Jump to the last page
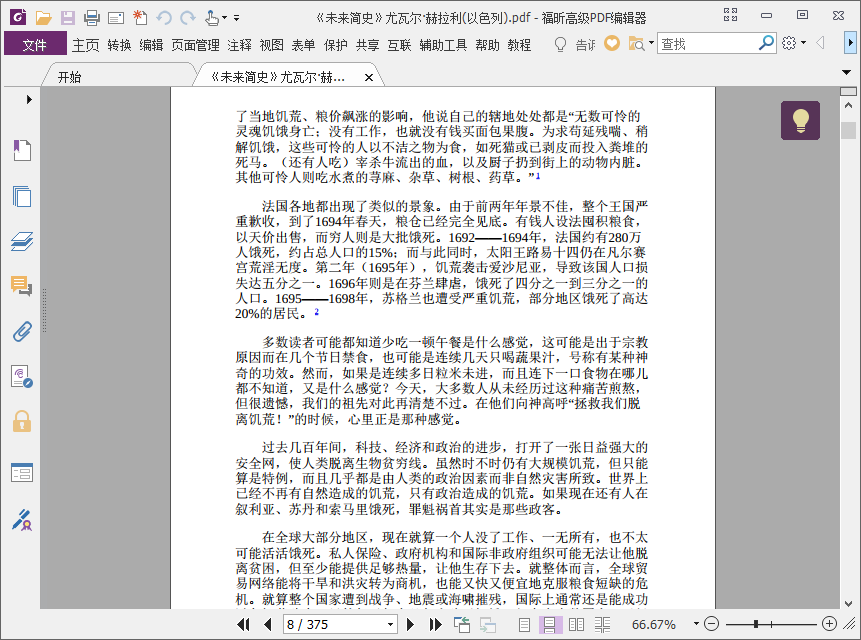 click(435, 624)
